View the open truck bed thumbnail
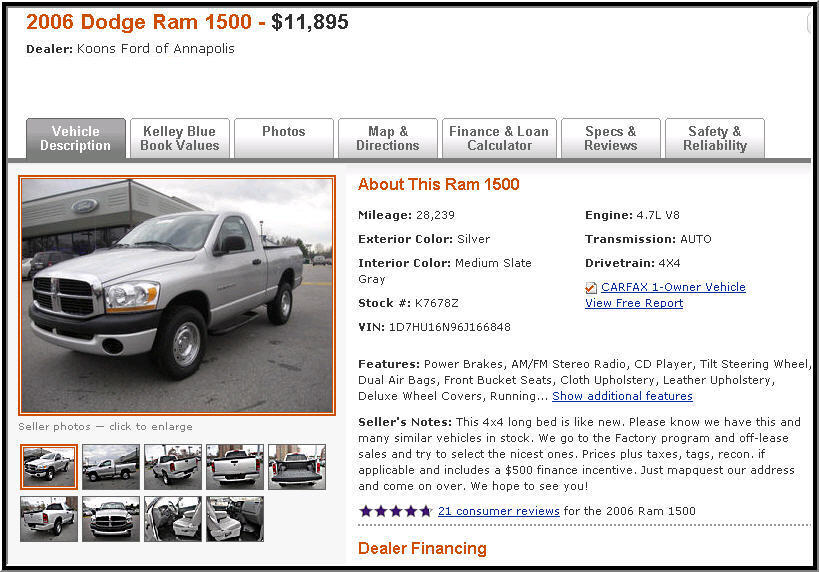The image size is (819, 572). [x=297, y=467]
